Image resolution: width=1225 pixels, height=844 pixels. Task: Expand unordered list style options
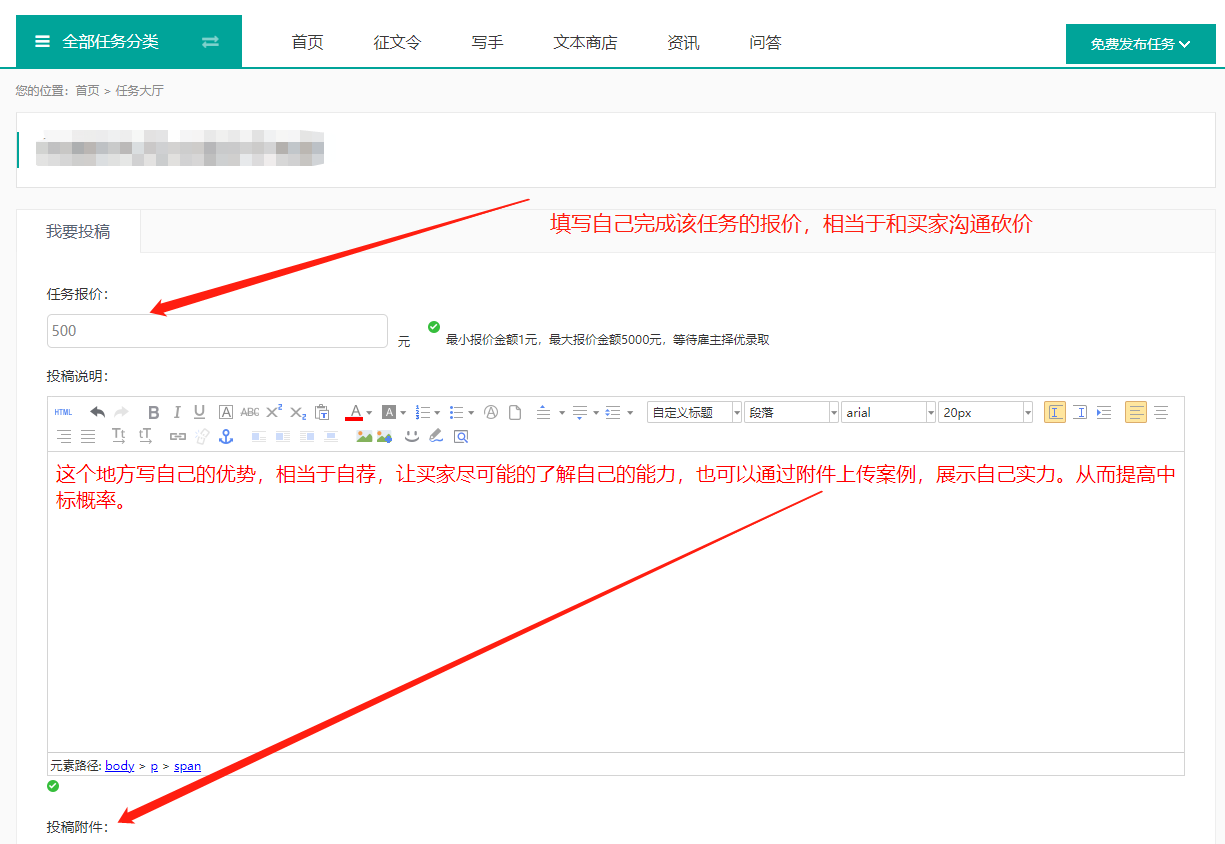click(x=471, y=412)
